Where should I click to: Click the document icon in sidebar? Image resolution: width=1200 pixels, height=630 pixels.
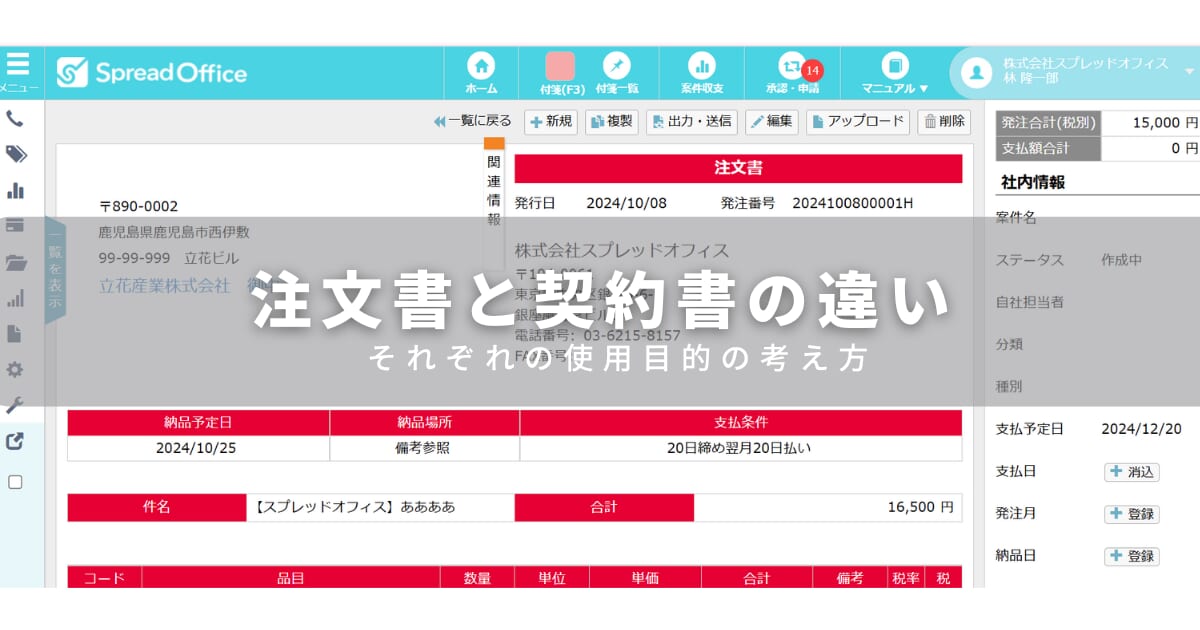pyautogui.click(x=15, y=333)
